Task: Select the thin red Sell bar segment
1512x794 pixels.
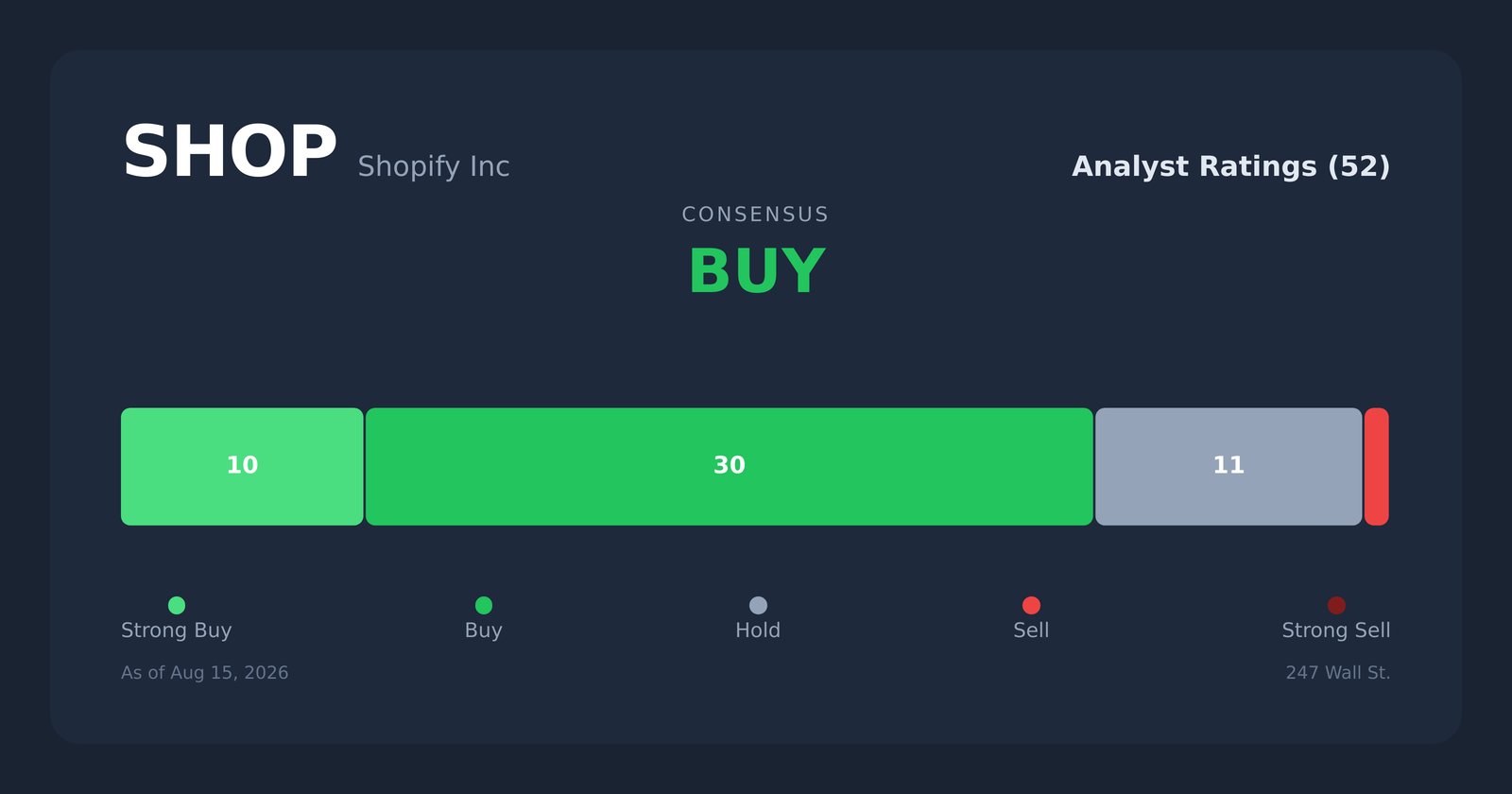Action: click(1377, 466)
